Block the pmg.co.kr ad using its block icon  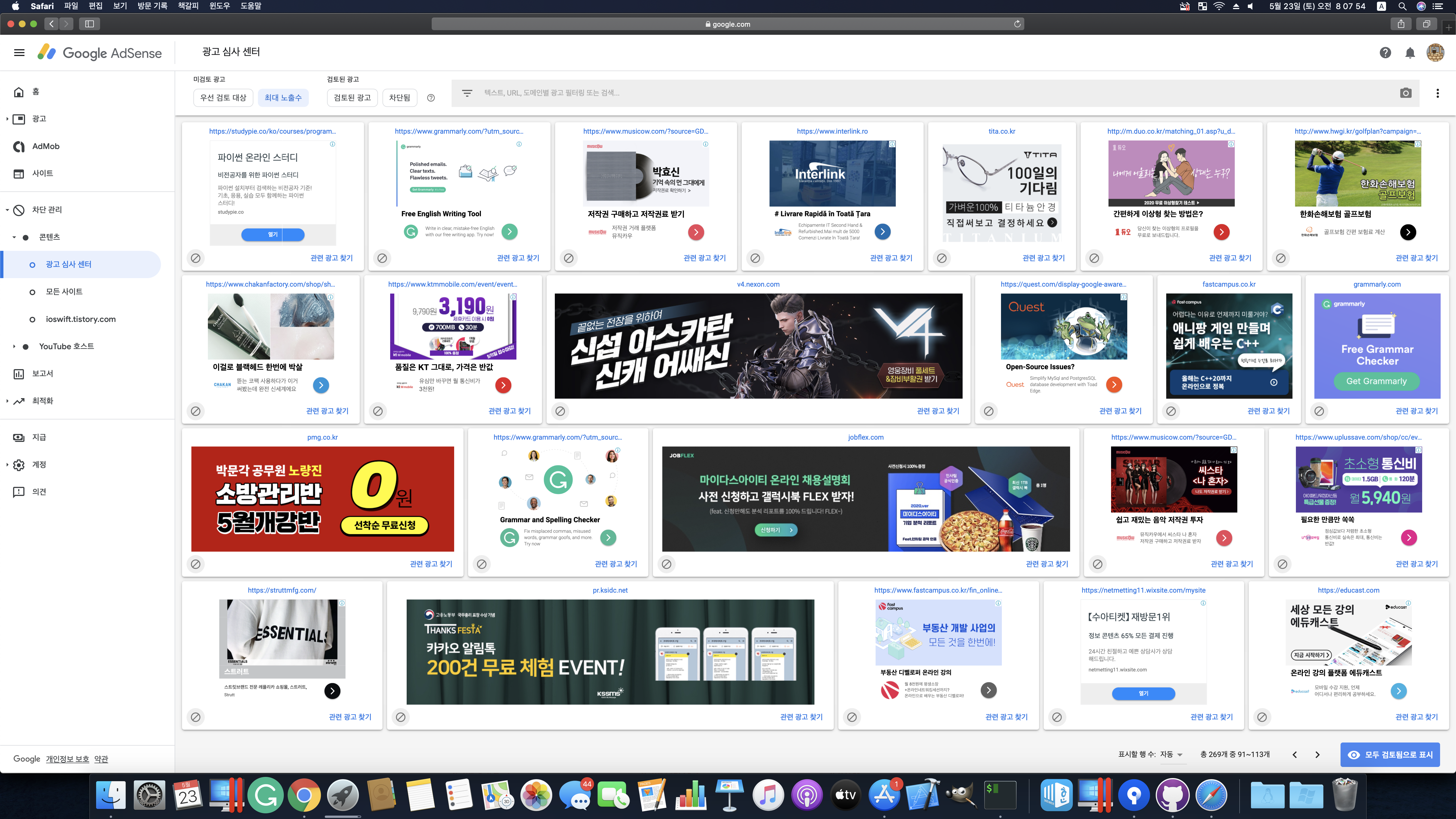(196, 564)
